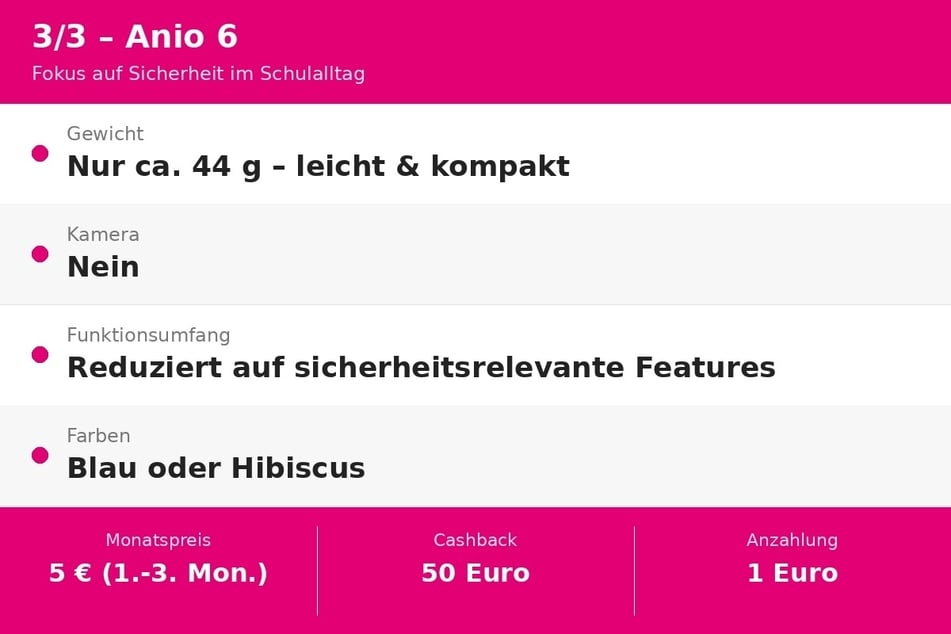Select the 'Blau oder Hibiscus' colors text
The image size is (951, 634).
[216, 468]
